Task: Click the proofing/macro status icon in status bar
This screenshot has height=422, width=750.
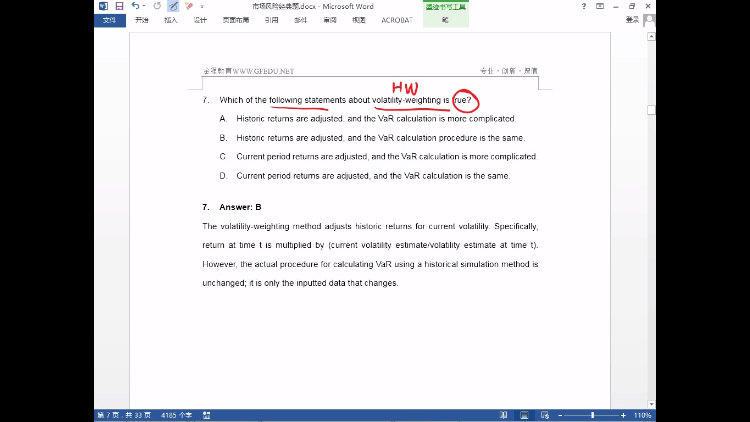Action: (x=207, y=415)
